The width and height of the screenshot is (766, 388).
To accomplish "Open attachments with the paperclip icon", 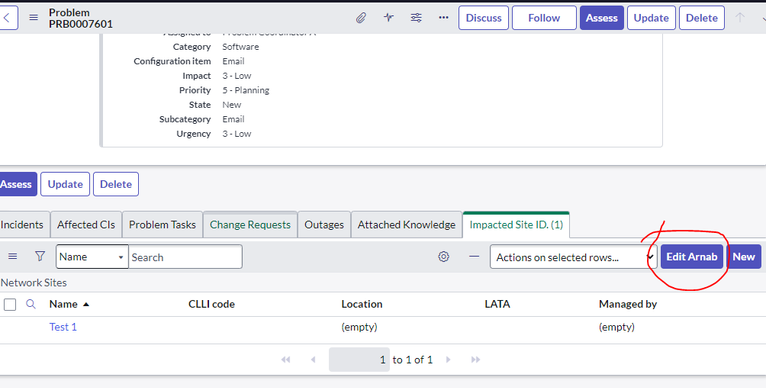I will tap(361, 18).
